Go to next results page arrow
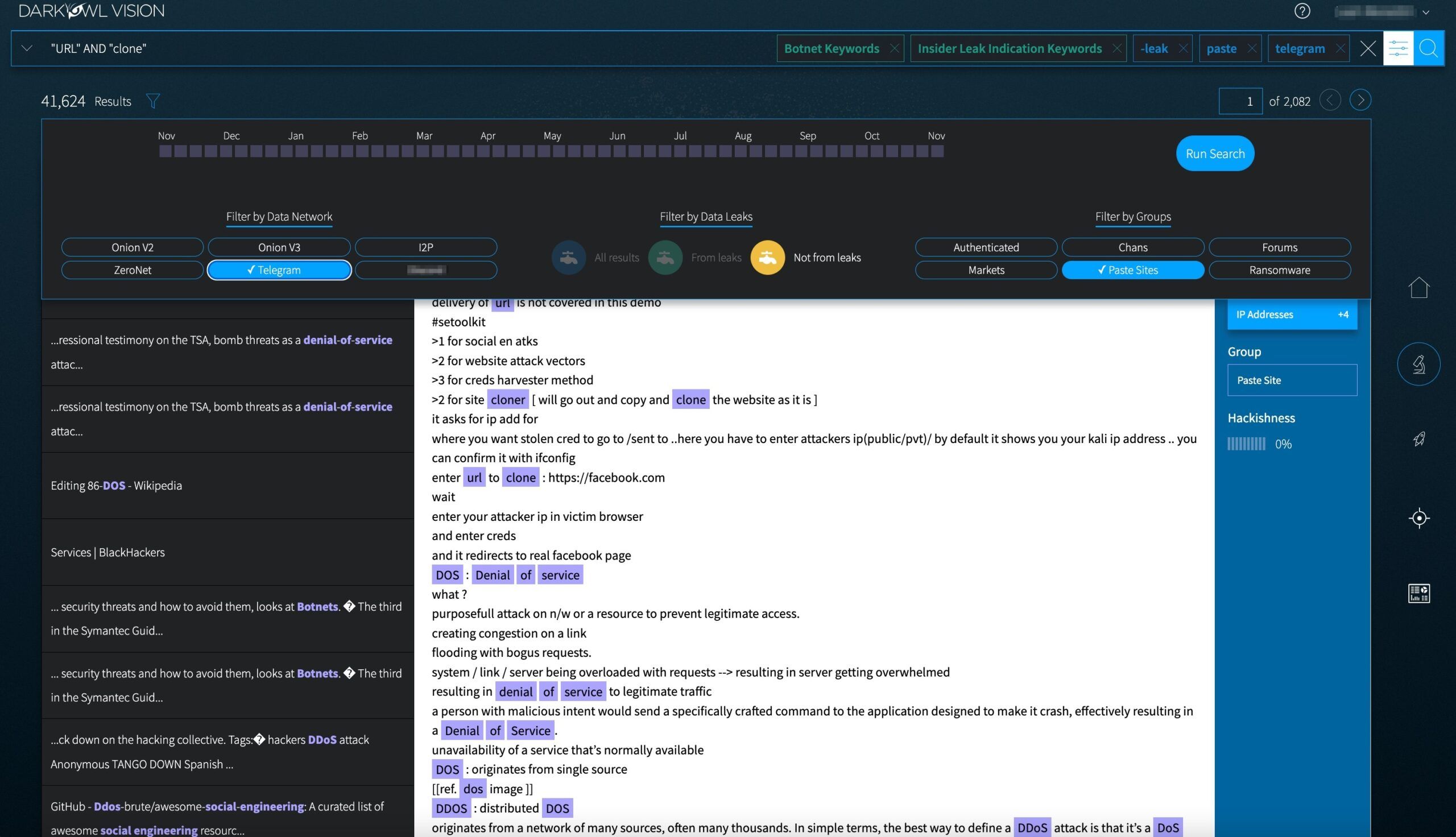 pyautogui.click(x=1360, y=100)
